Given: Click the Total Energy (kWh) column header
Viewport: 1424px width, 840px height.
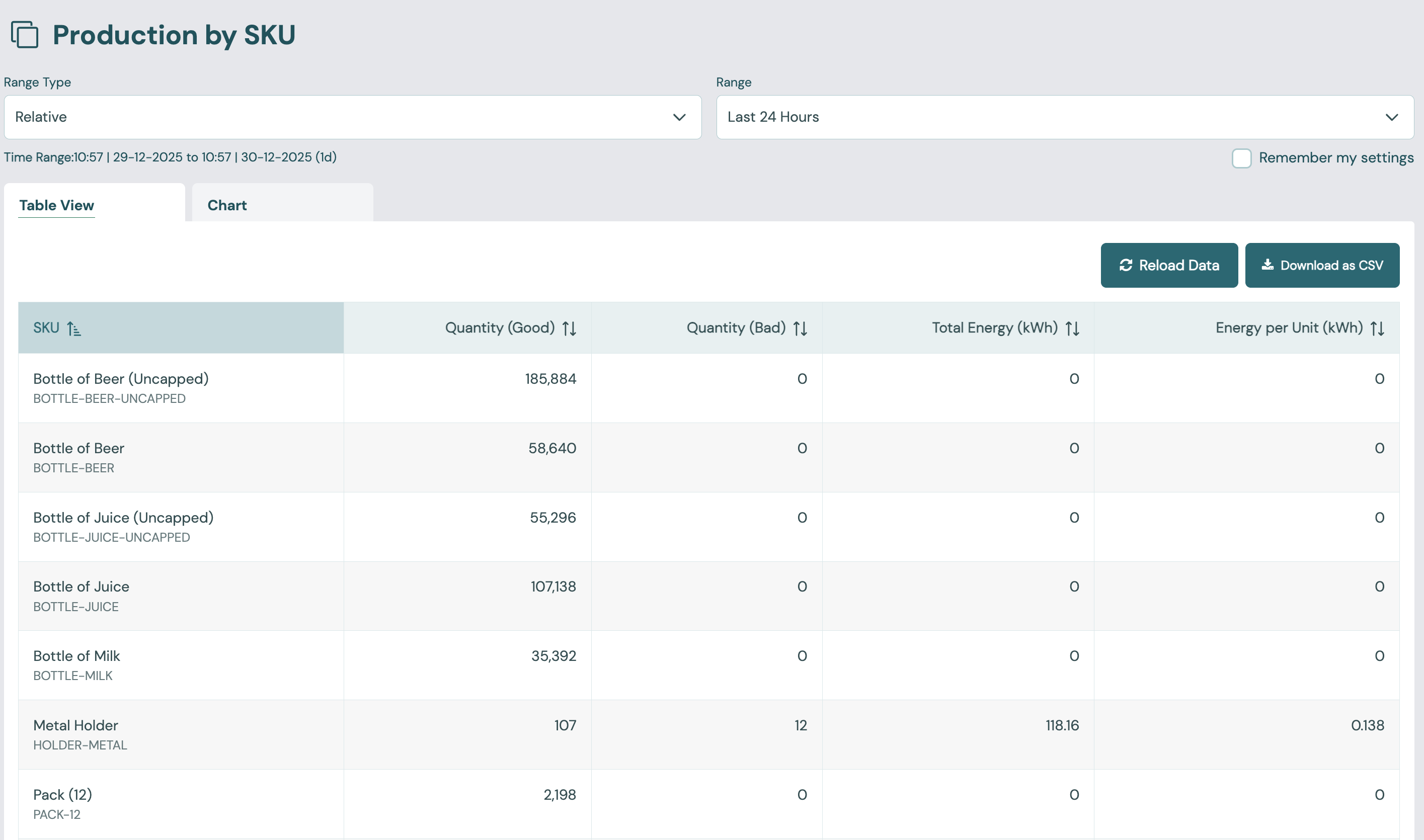Looking at the screenshot, I should click(959, 328).
